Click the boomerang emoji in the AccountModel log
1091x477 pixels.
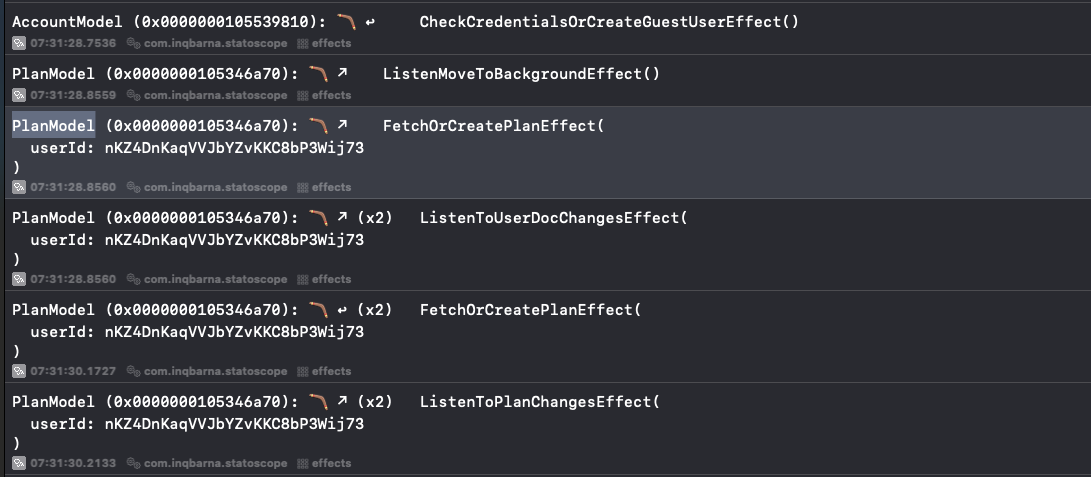pyautogui.click(x=346, y=21)
